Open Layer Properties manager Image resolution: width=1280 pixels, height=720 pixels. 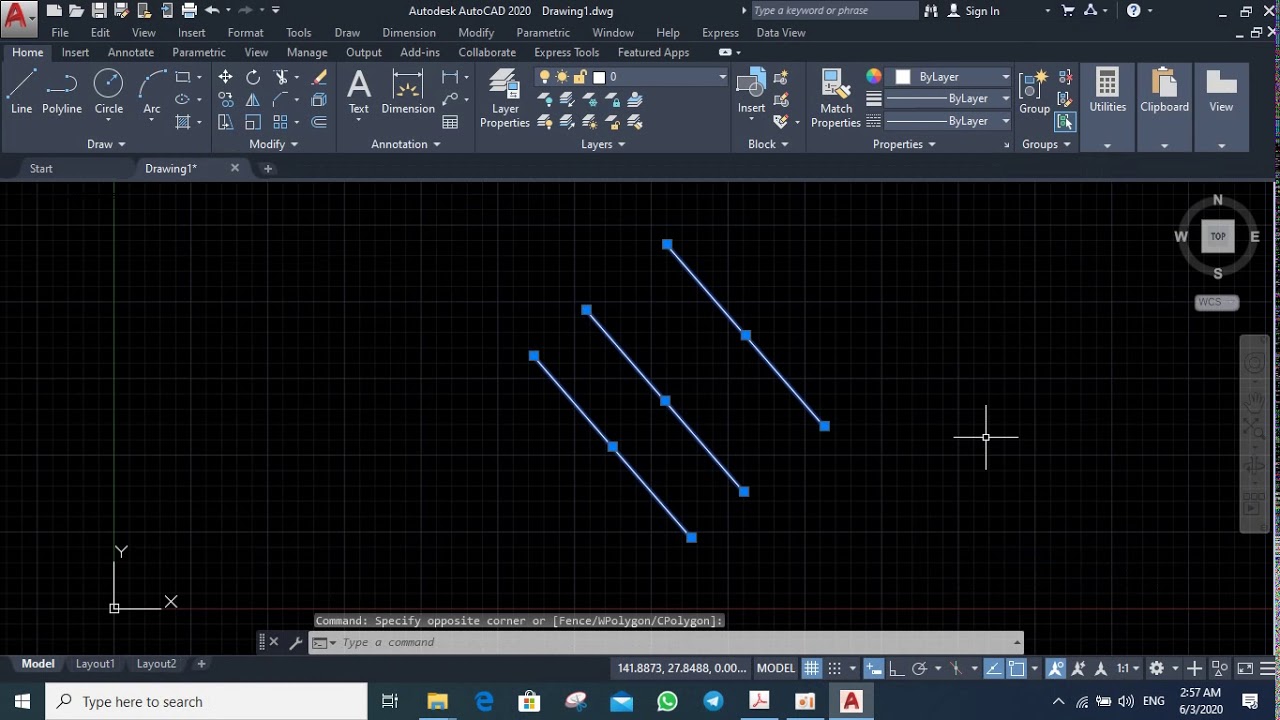pos(505,99)
